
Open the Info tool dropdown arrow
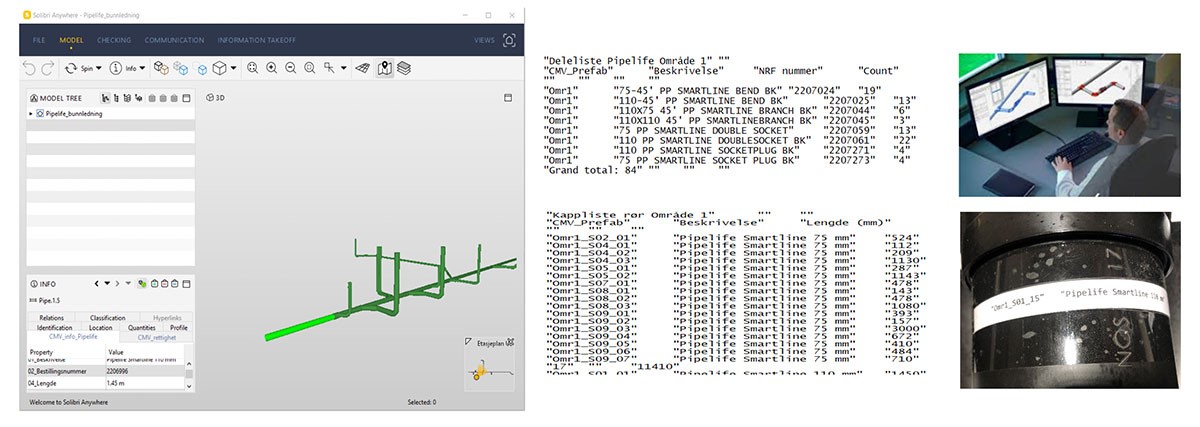click(x=142, y=68)
